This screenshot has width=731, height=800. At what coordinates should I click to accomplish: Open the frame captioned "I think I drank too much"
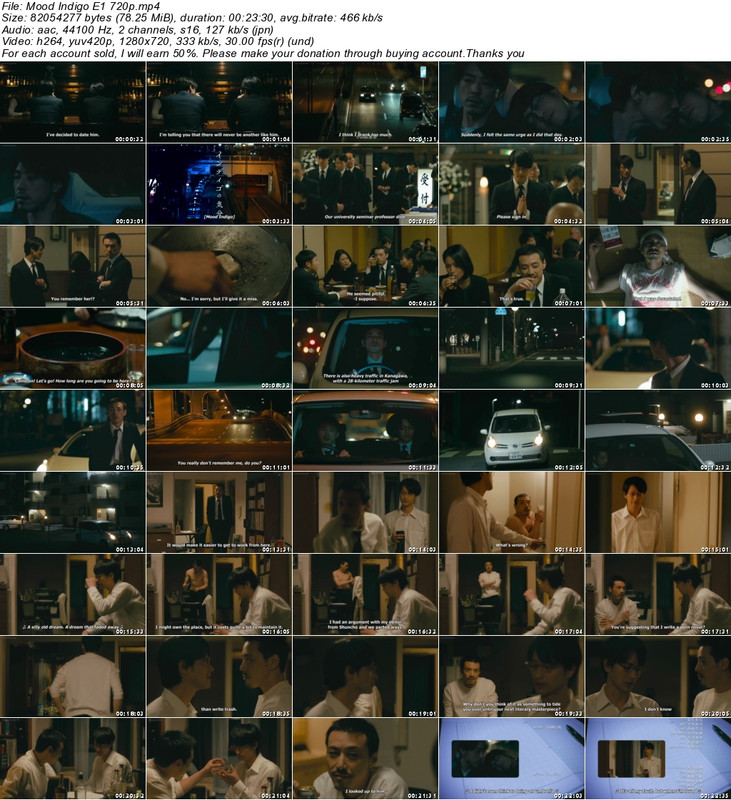point(365,102)
